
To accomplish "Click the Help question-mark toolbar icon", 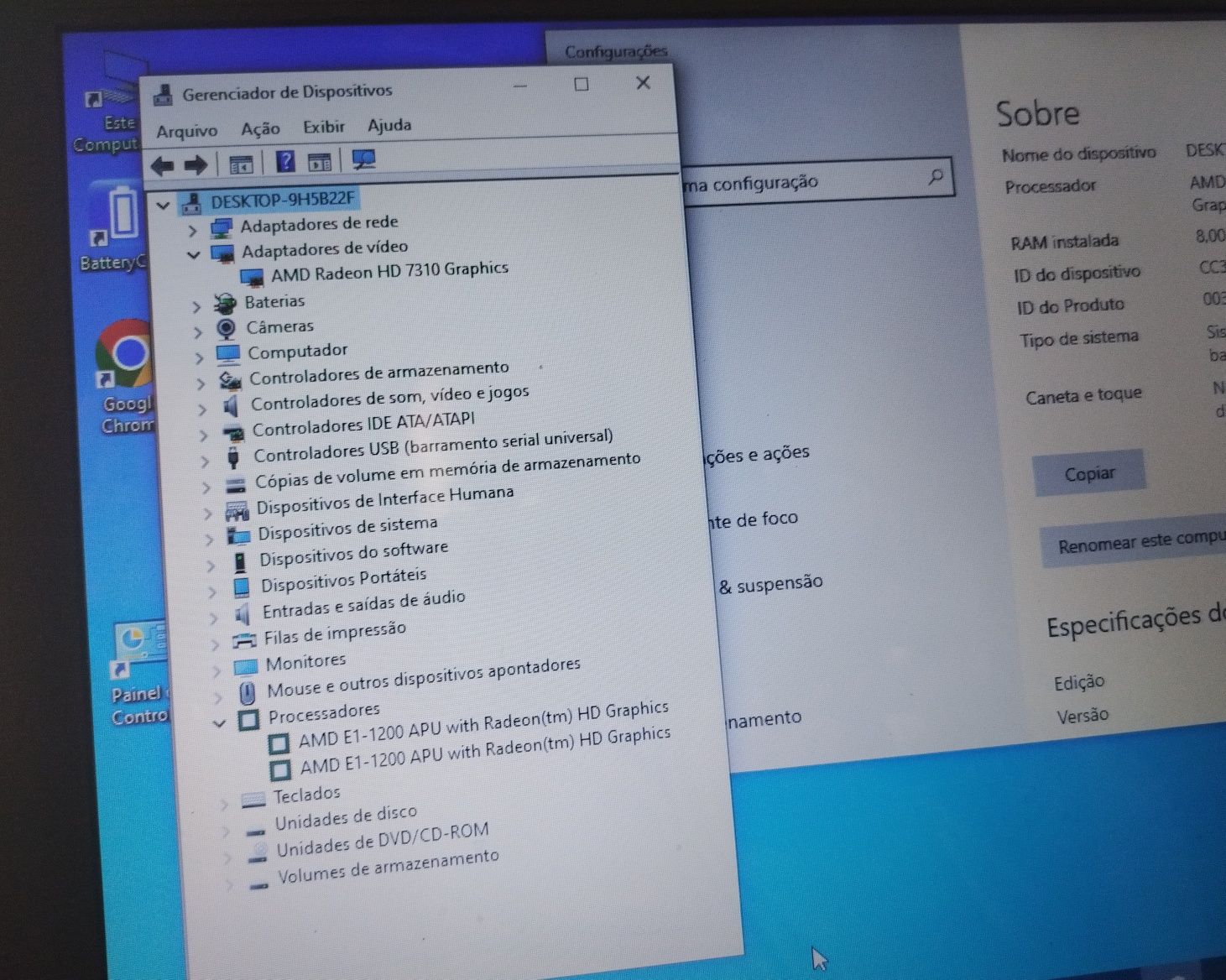I will click(285, 161).
